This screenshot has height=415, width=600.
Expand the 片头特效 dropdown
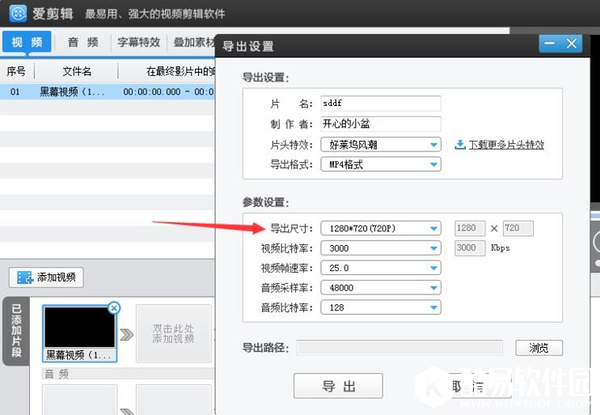433,144
